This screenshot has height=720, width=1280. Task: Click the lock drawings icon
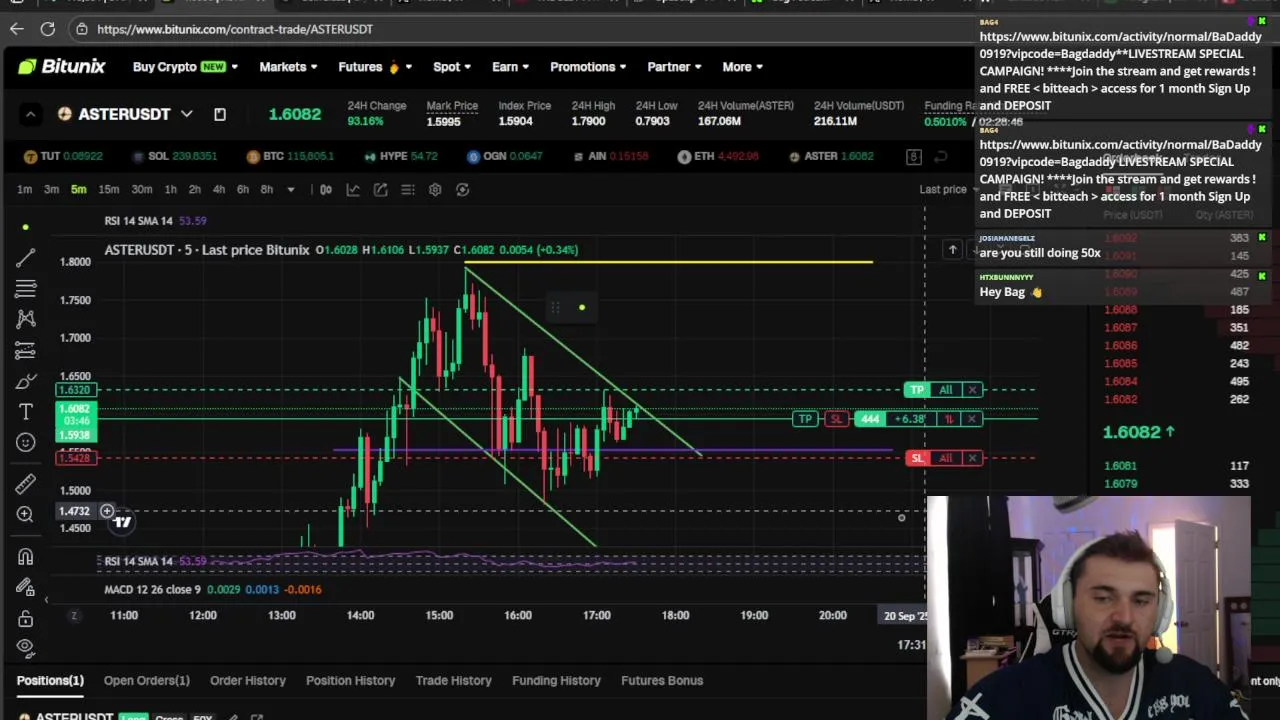26,619
